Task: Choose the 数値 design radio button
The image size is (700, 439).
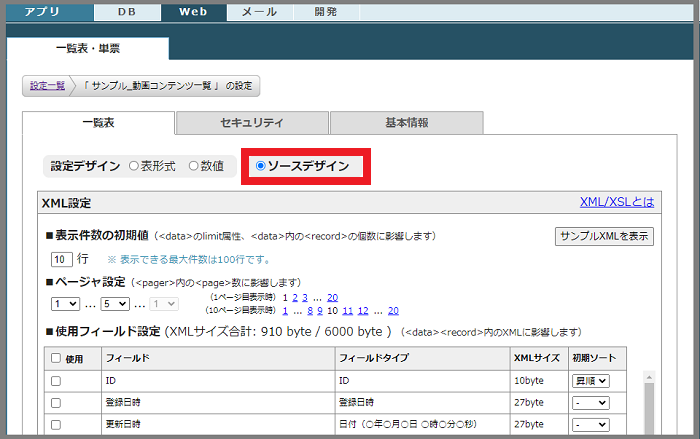Action: click(193, 166)
